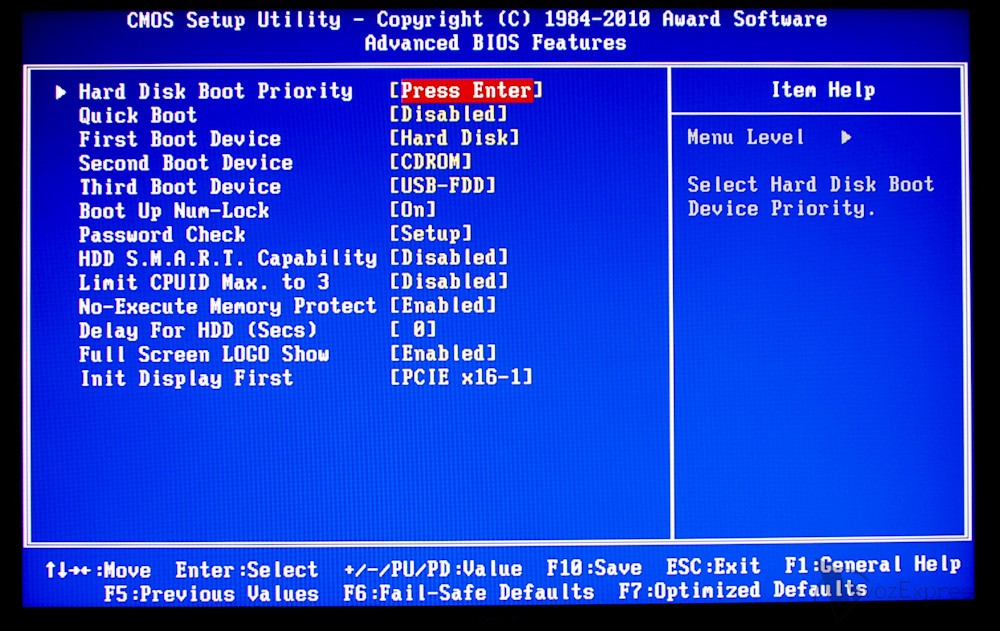The image size is (1000, 631).
Task: Click the CMOS Setup Utility copyright header
Action: point(477,19)
